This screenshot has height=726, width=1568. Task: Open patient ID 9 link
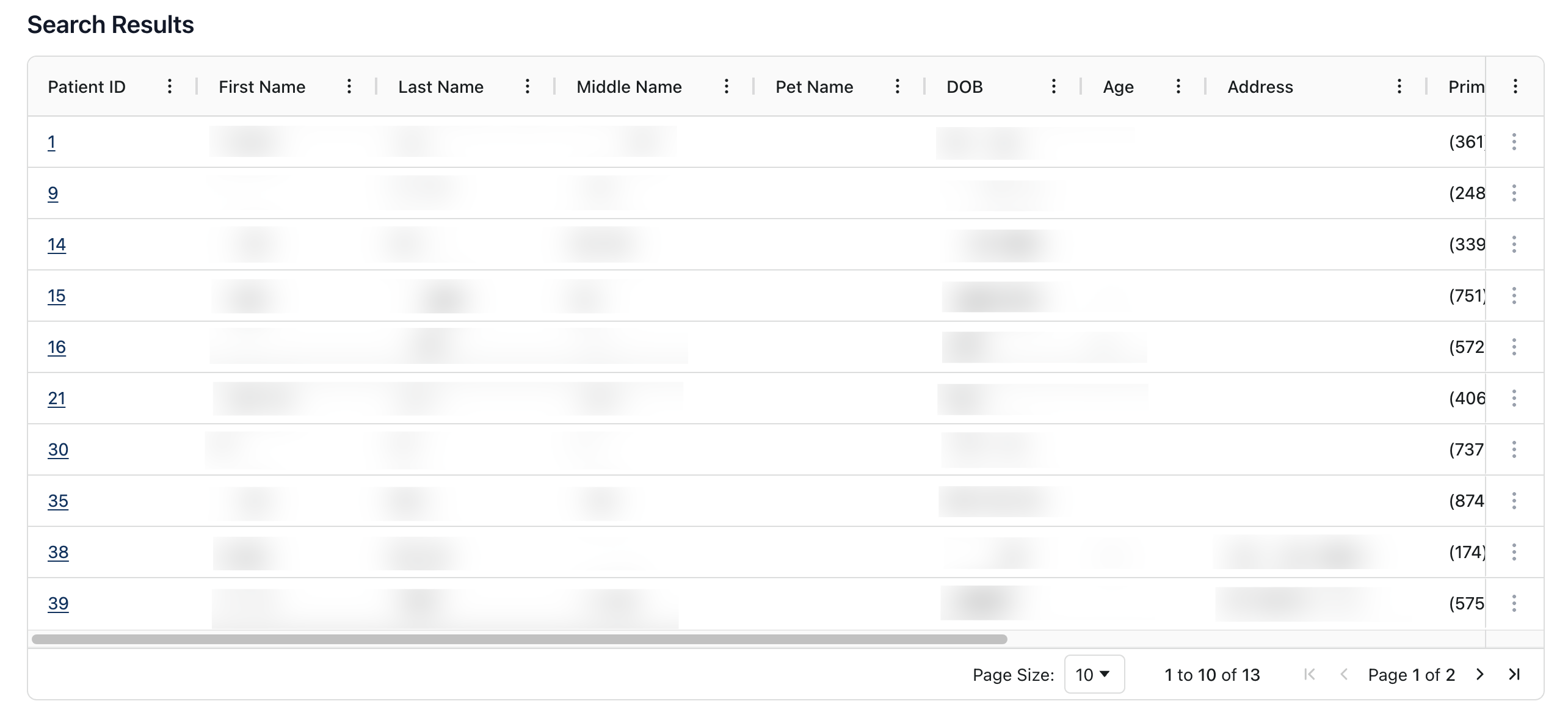coord(53,194)
